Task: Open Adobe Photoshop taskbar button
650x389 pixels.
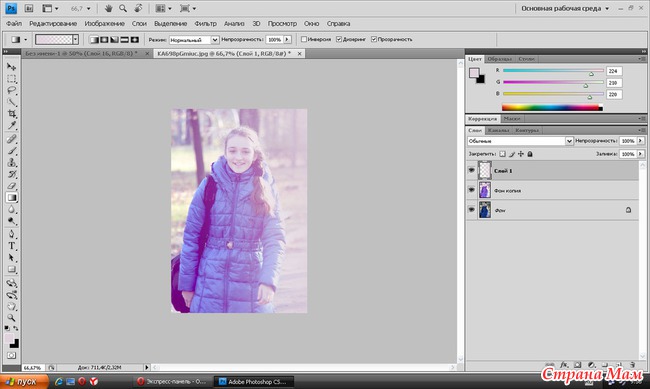Action: pyautogui.click(x=254, y=382)
